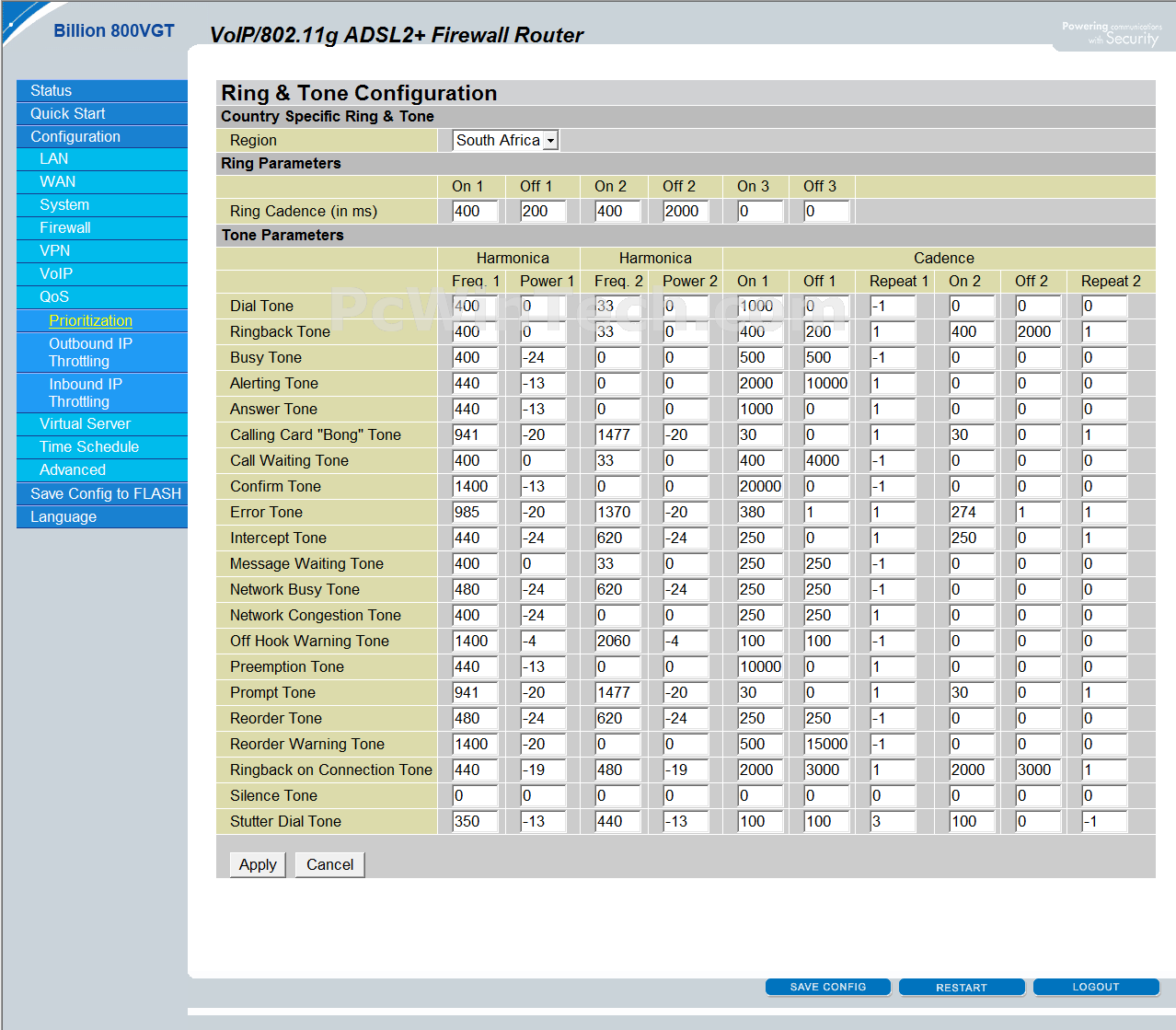Viewport: 1176px width, 1030px height.
Task: Click the Dial Tone Freq. 1 field
Action: [x=475, y=306]
